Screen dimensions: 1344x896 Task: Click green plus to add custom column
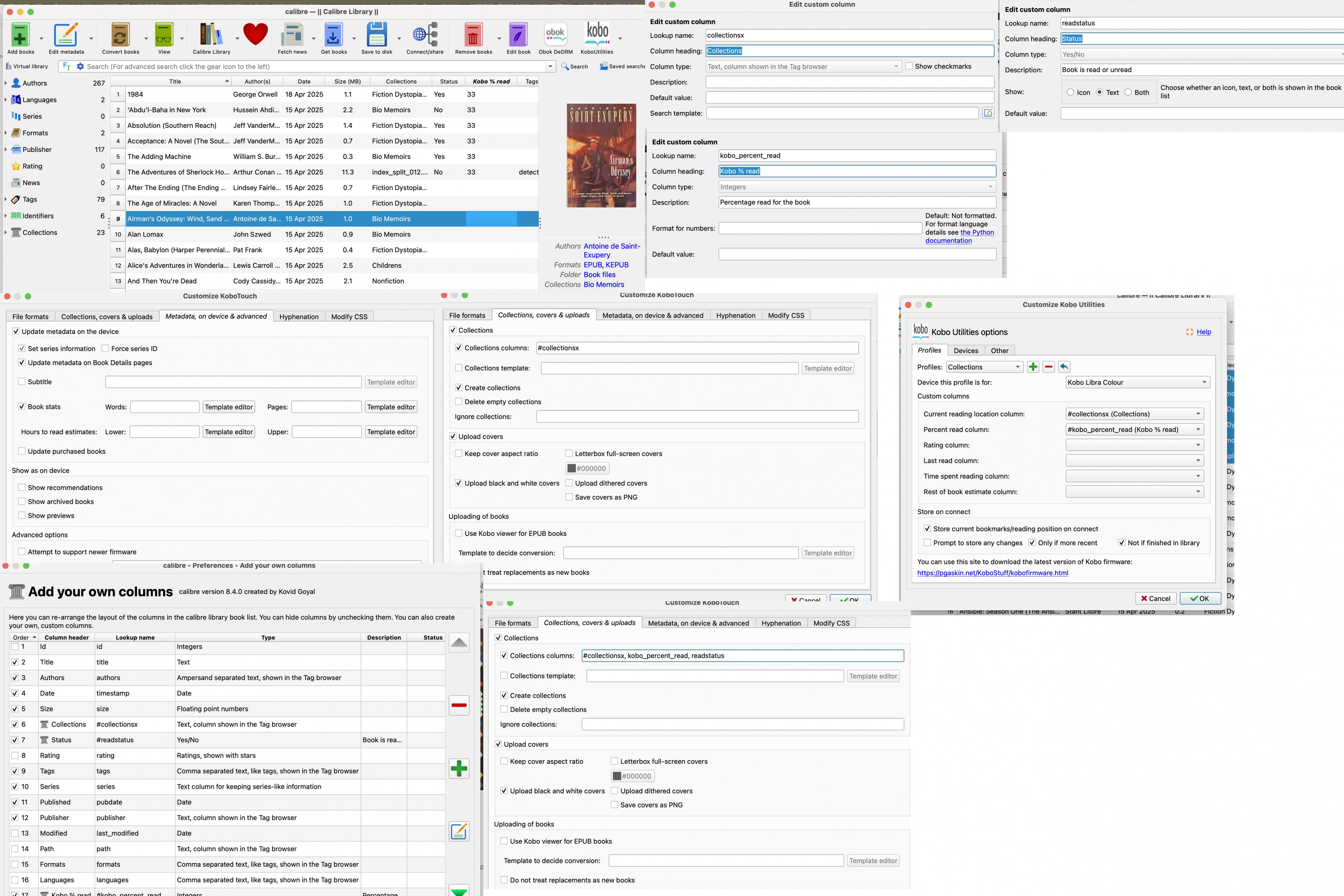tap(459, 768)
